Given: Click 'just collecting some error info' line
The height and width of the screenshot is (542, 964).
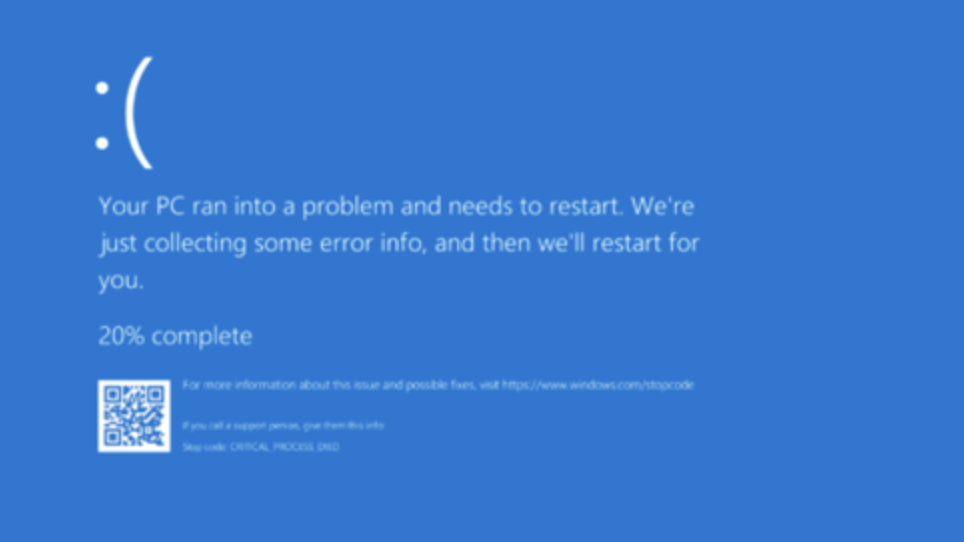Looking at the screenshot, I should tap(263, 243).
